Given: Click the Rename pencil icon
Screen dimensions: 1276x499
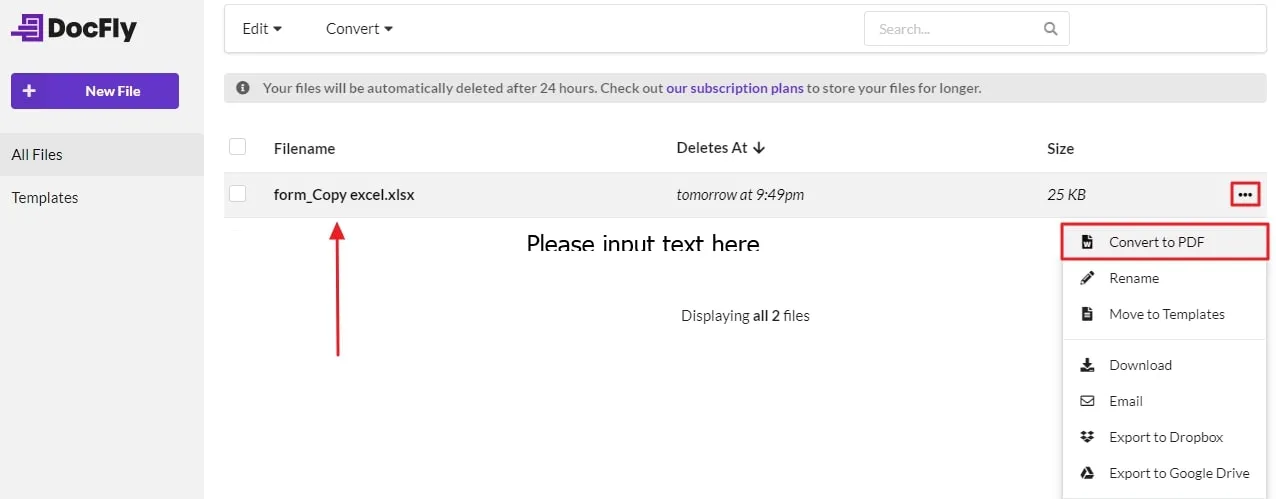Looking at the screenshot, I should click(x=1087, y=278).
